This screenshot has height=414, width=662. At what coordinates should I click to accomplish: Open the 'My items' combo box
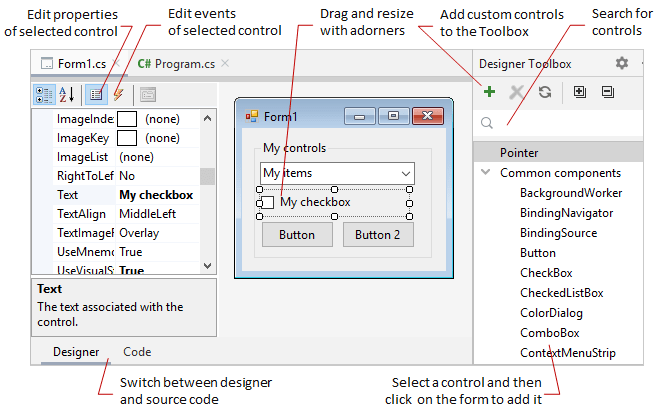pyautogui.click(x=406, y=173)
